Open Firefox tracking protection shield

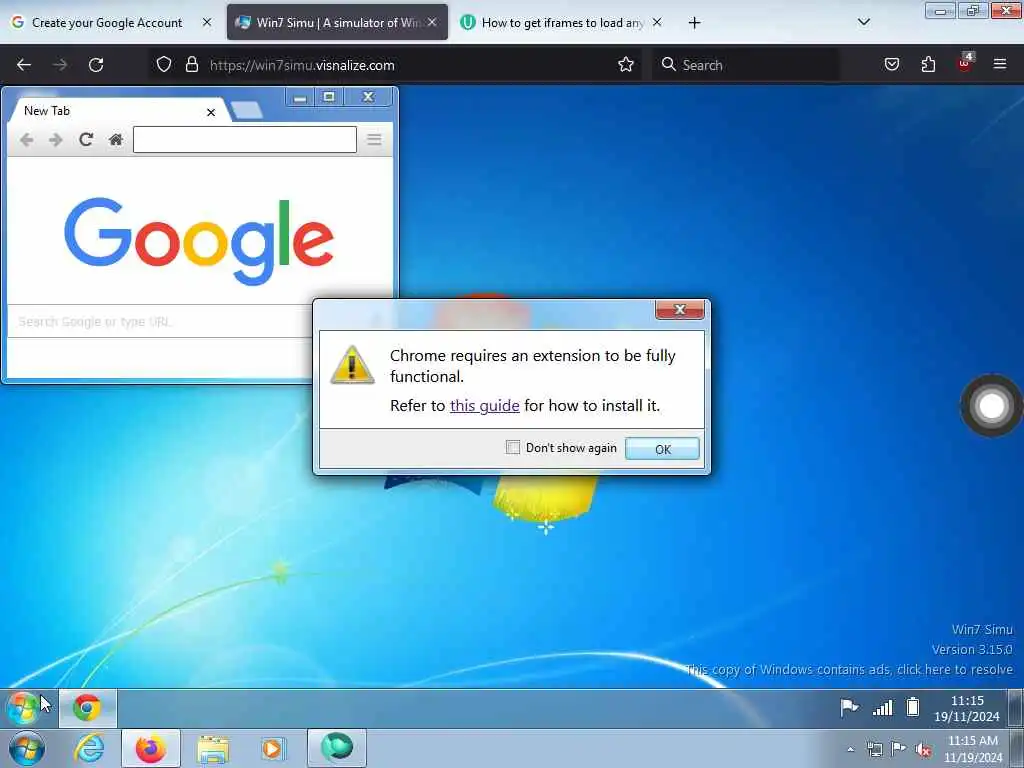[164, 65]
